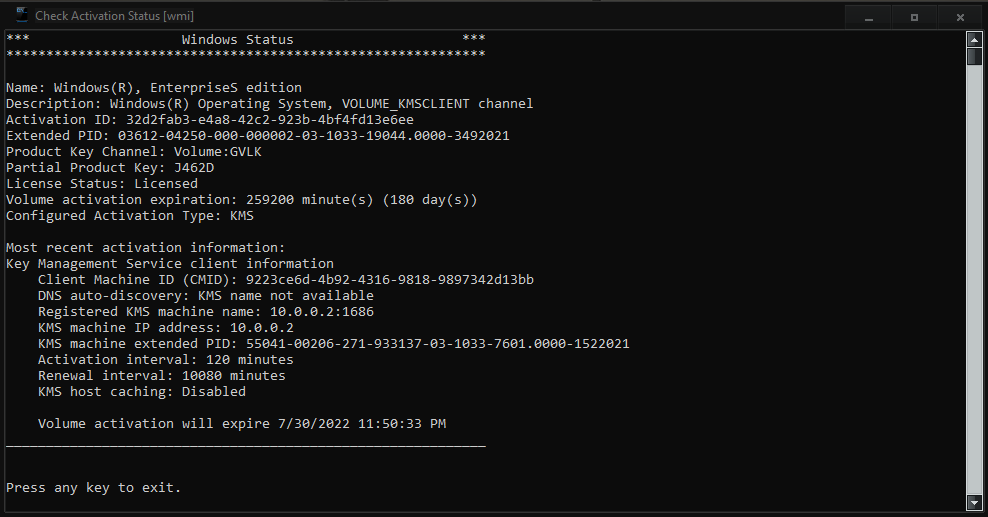Screen dimensions: 988x517
Task: Click the scrollbar down arrow
Action: (x=974, y=502)
